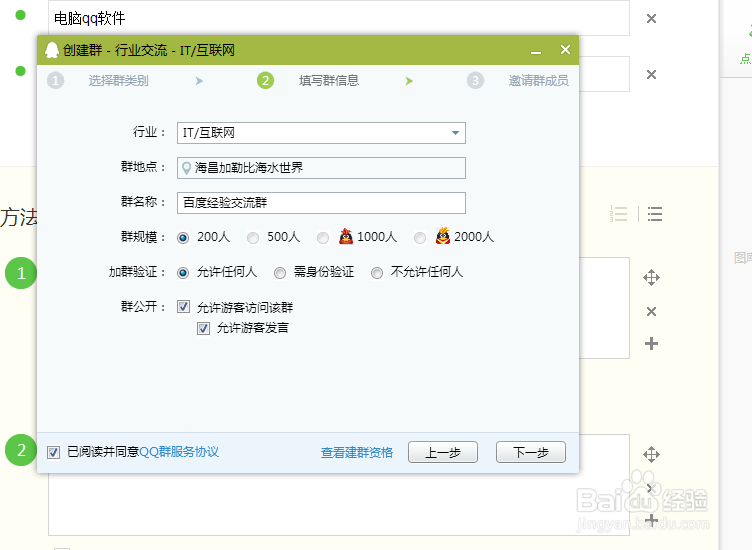Screen dimensions: 752x550
Task: Choose 不允许任何人 verification option
Action: coord(377,273)
